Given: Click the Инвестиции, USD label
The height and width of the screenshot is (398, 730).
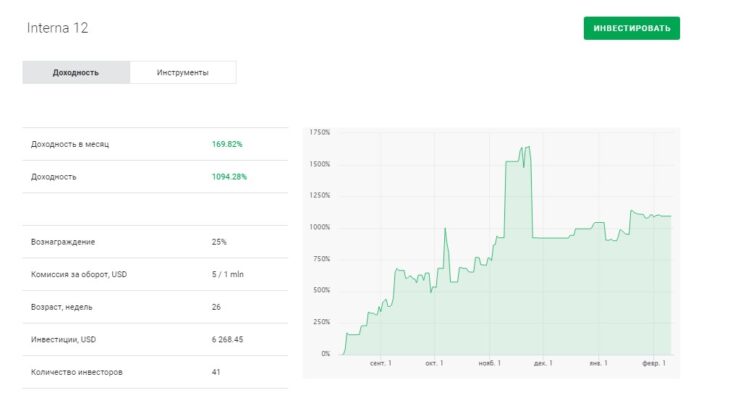Looking at the screenshot, I should (63, 340).
